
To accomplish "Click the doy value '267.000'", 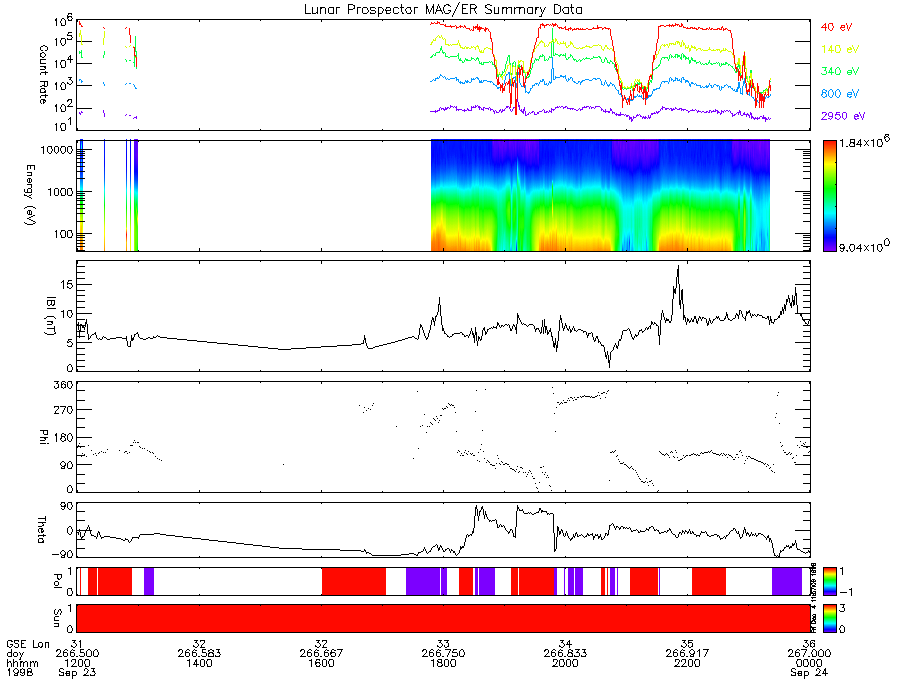I will [809, 654].
